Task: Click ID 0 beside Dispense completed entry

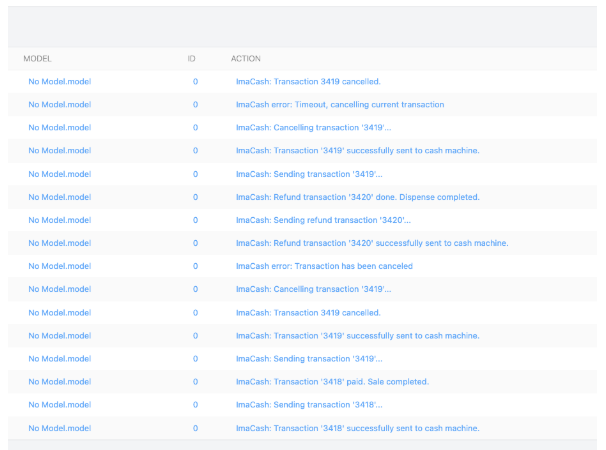Action: click(x=195, y=197)
